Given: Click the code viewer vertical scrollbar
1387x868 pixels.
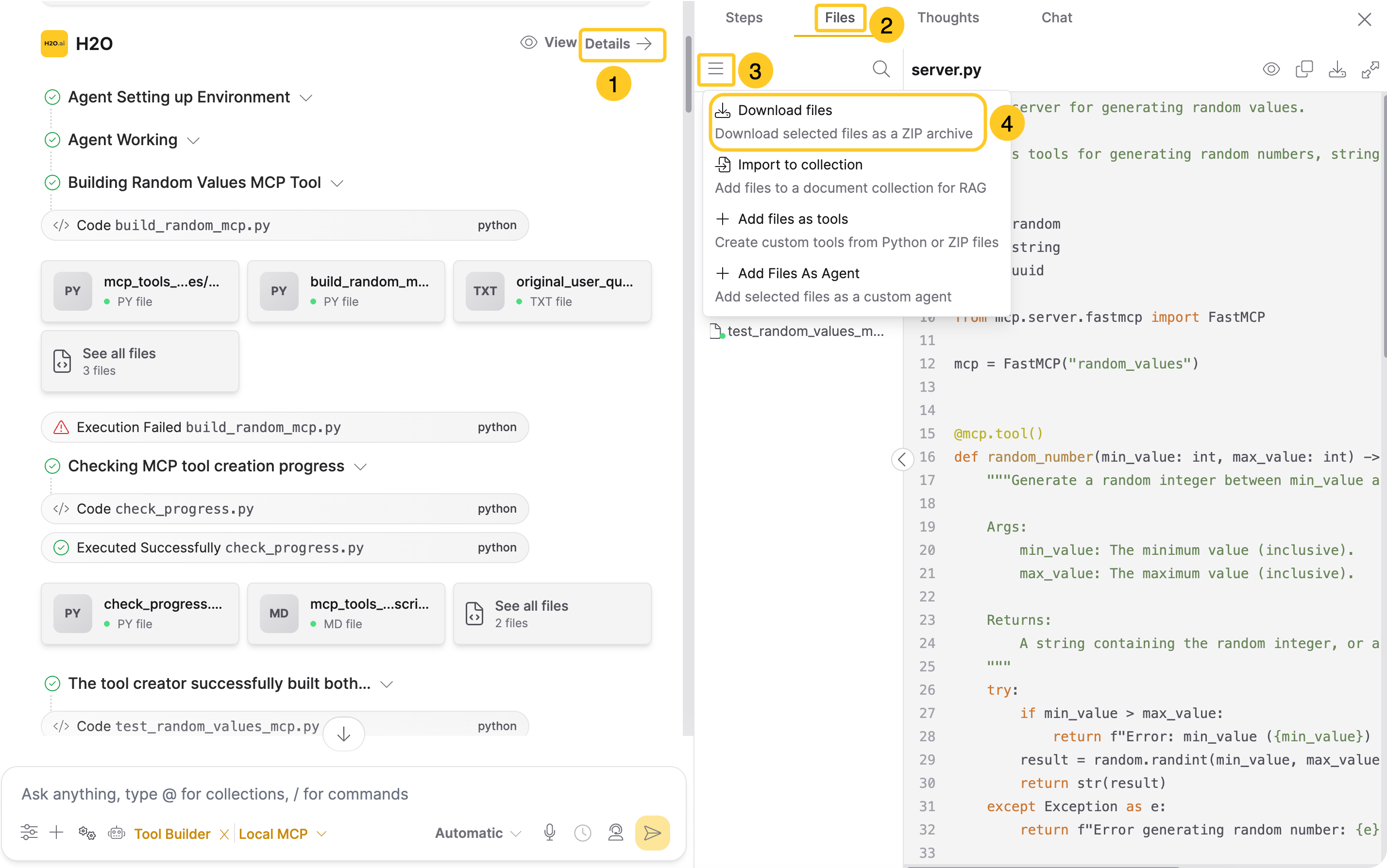Looking at the screenshot, I should [x=1384, y=227].
